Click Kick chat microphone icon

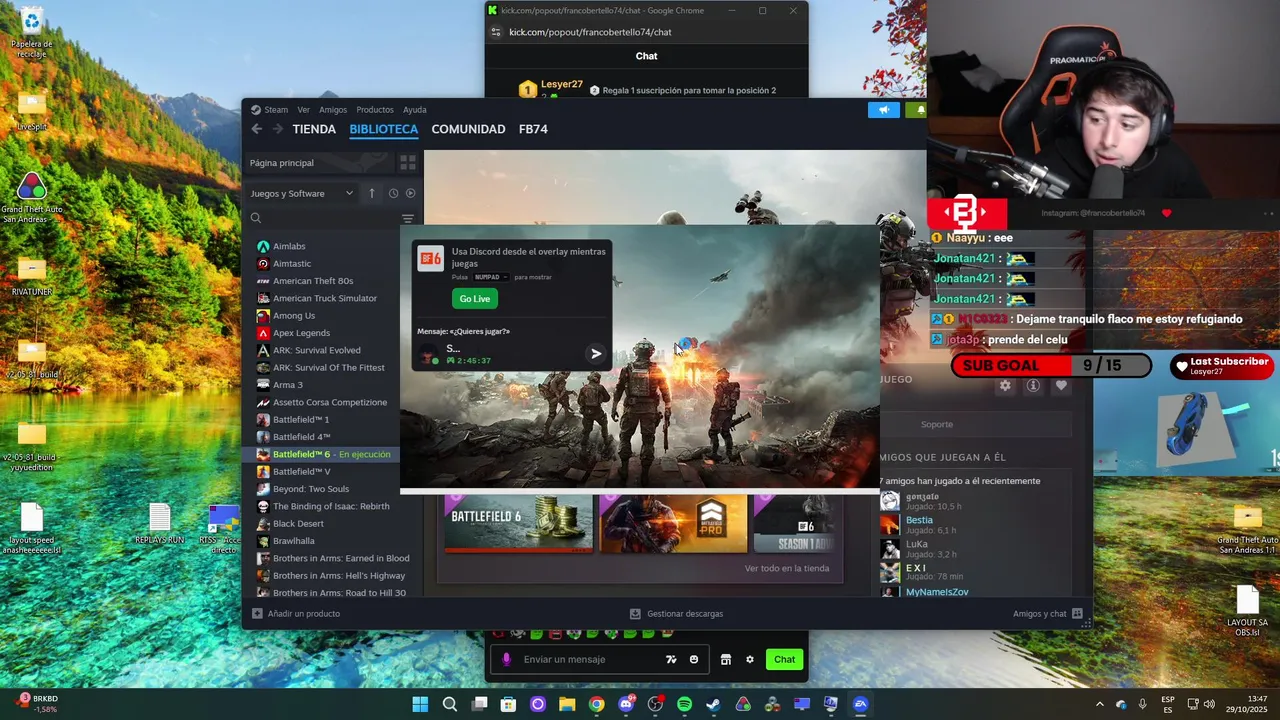pyautogui.click(x=506, y=659)
